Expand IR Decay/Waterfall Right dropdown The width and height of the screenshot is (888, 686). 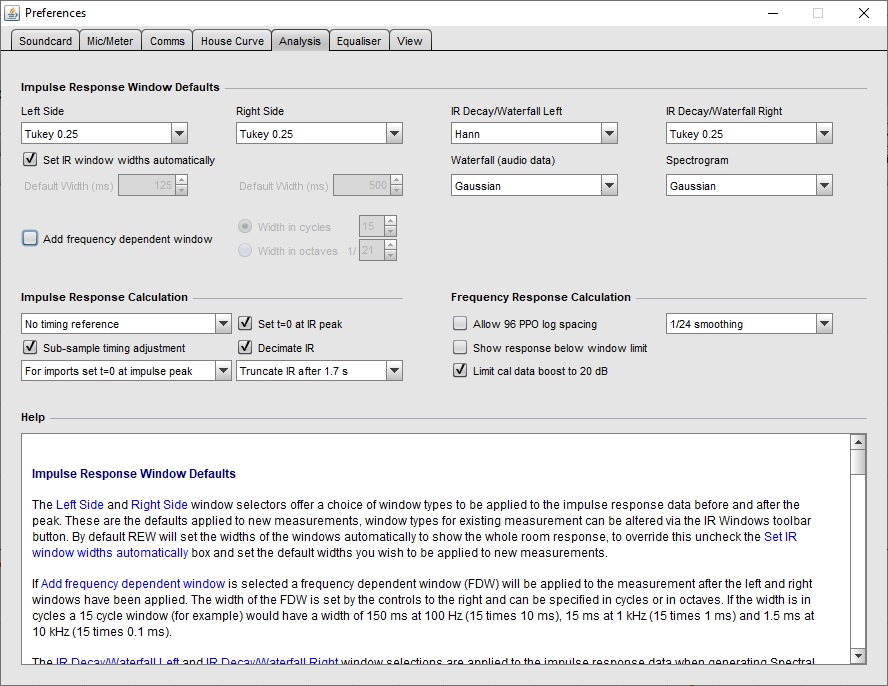749,134
